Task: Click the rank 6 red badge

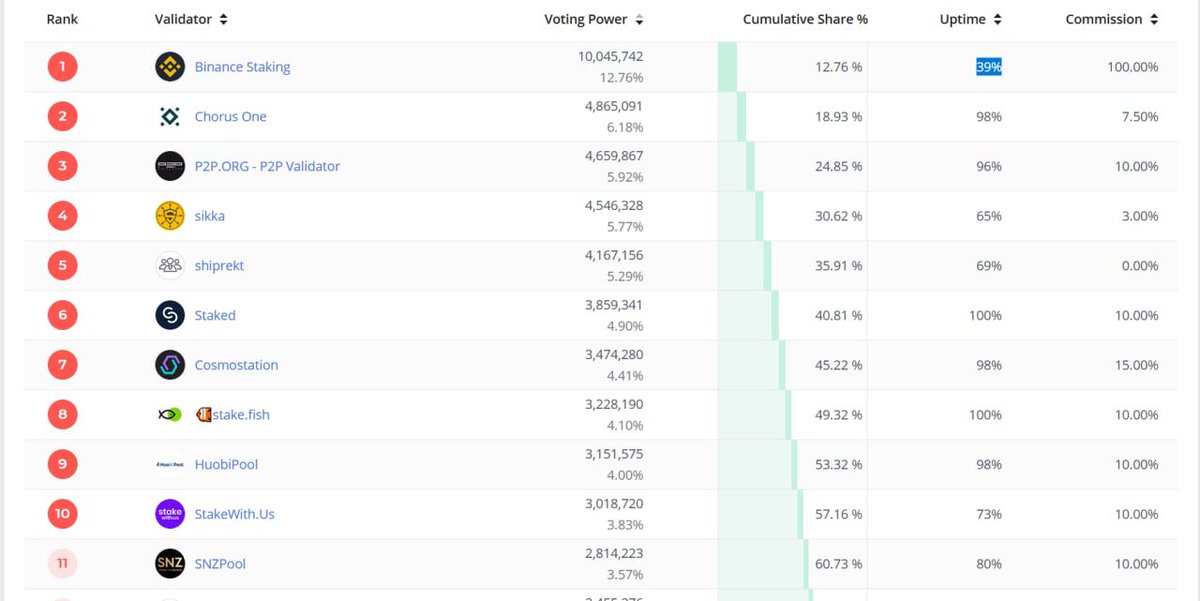Action: click(62, 315)
